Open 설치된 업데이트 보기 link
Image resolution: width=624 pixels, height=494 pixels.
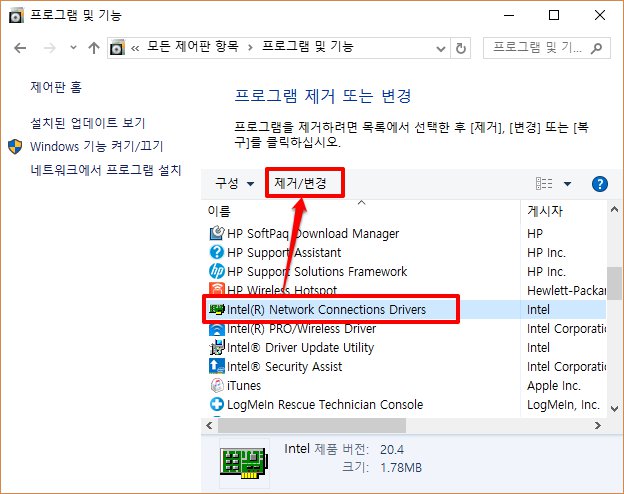coord(88,123)
